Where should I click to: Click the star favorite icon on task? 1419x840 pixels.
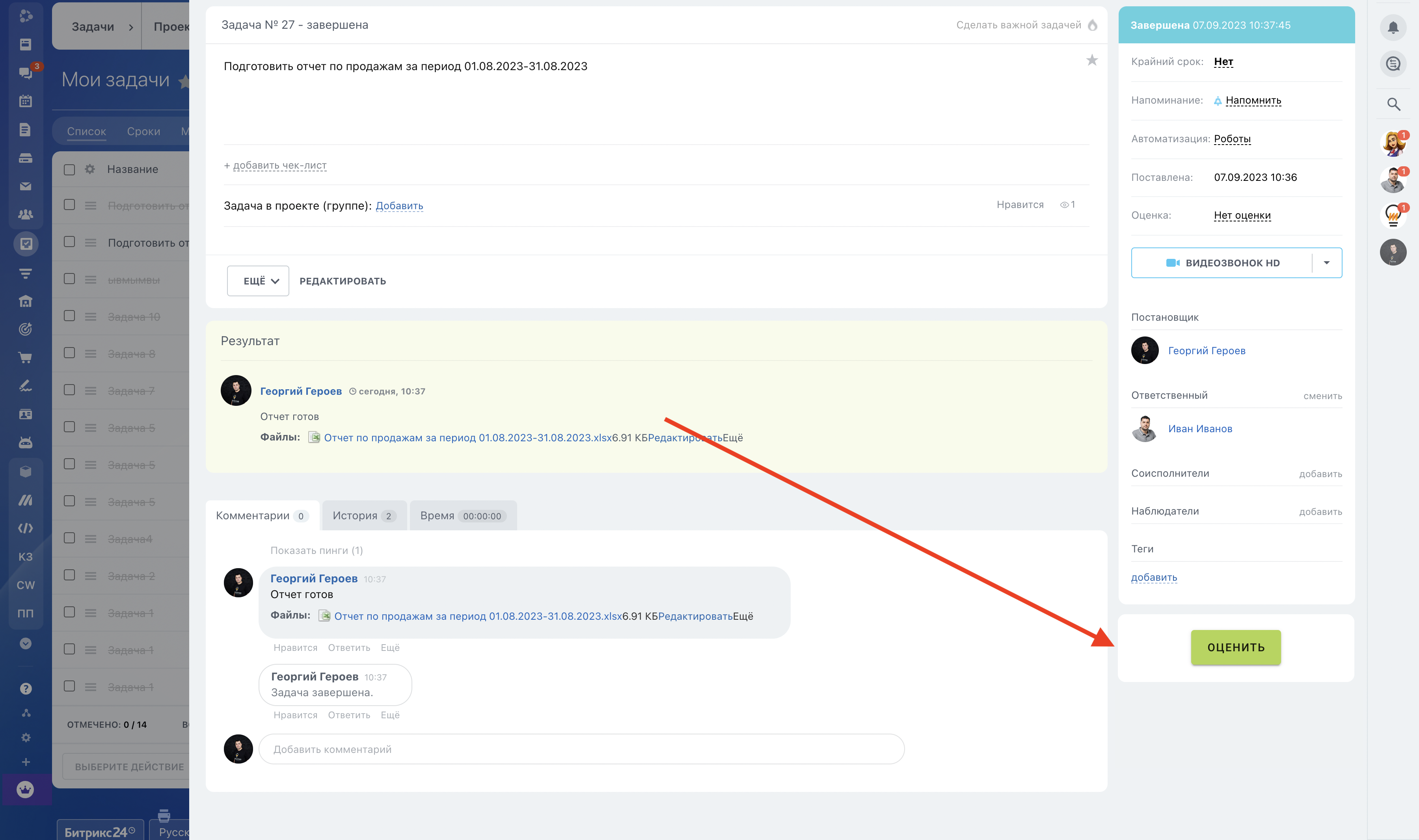click(x=1092, y=60)
